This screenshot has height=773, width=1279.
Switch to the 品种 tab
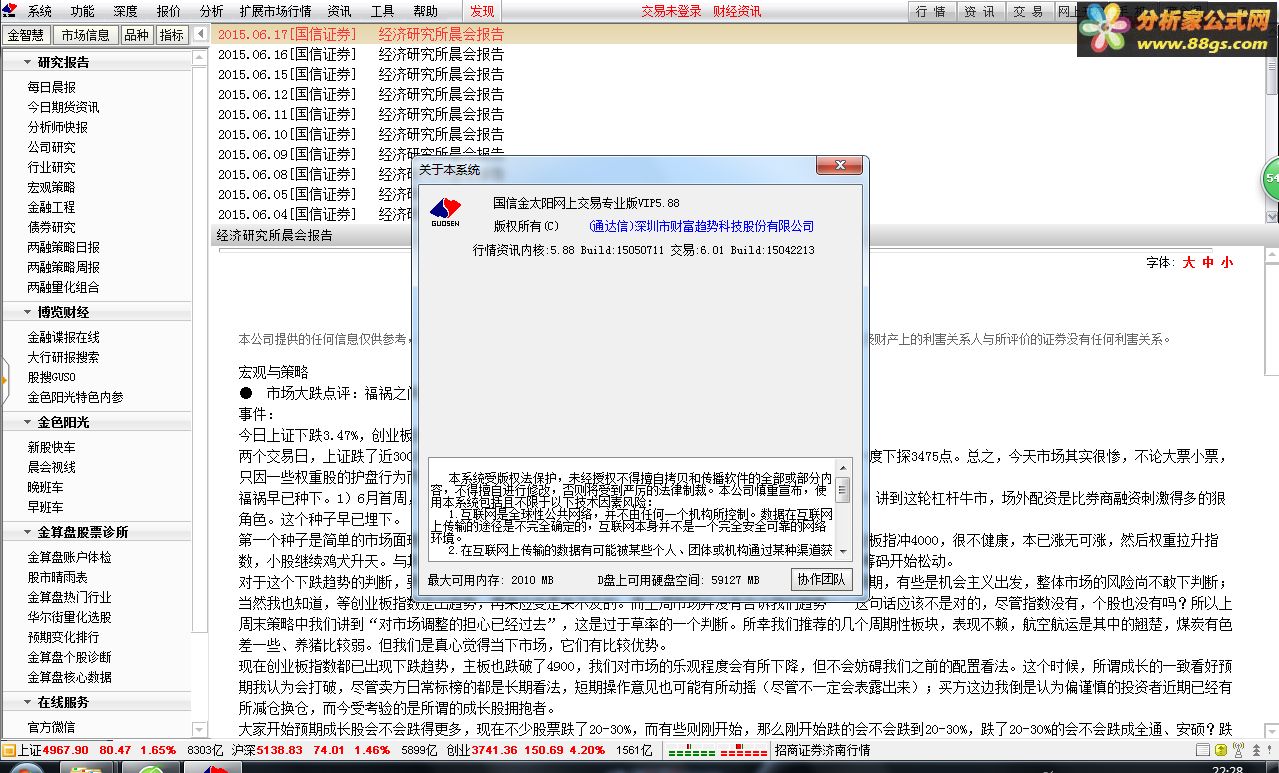point(136,34)
